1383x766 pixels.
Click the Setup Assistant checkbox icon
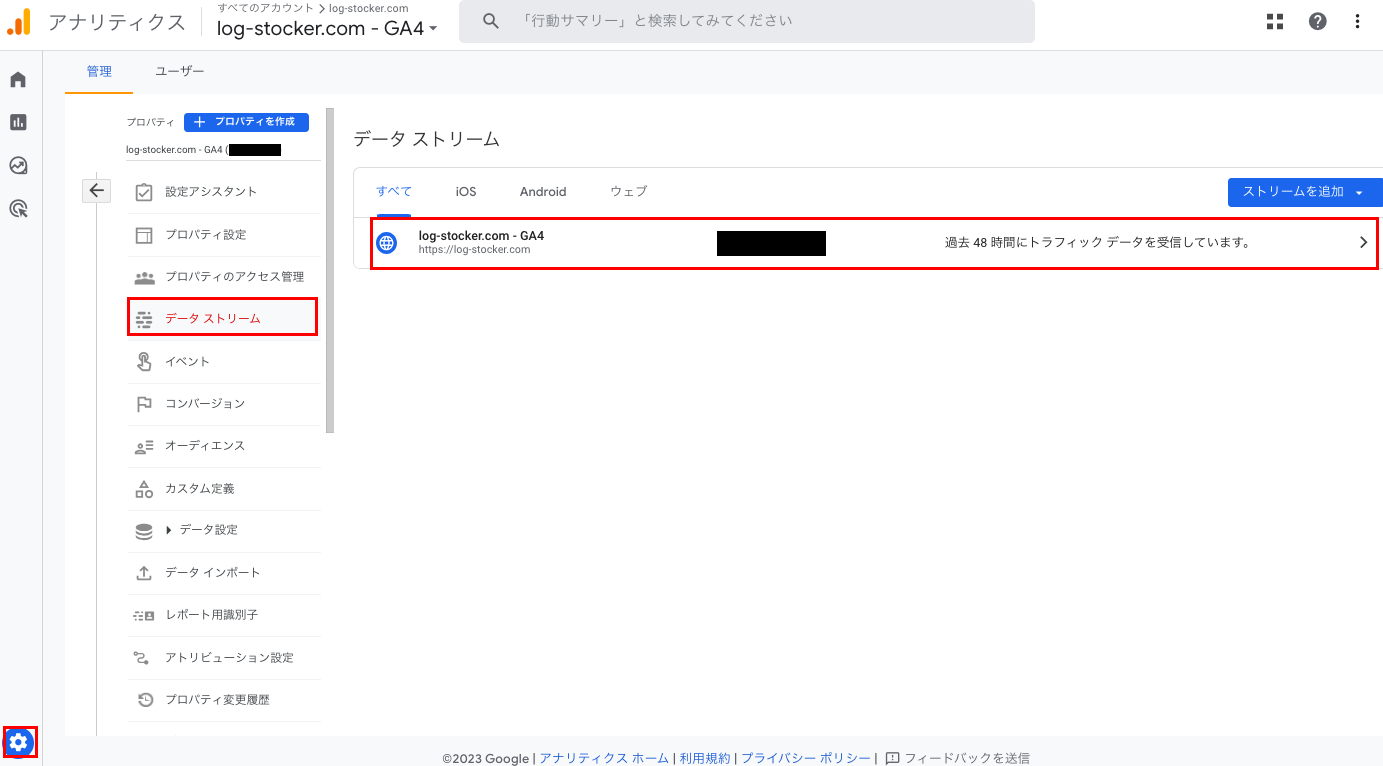[144, 192]
